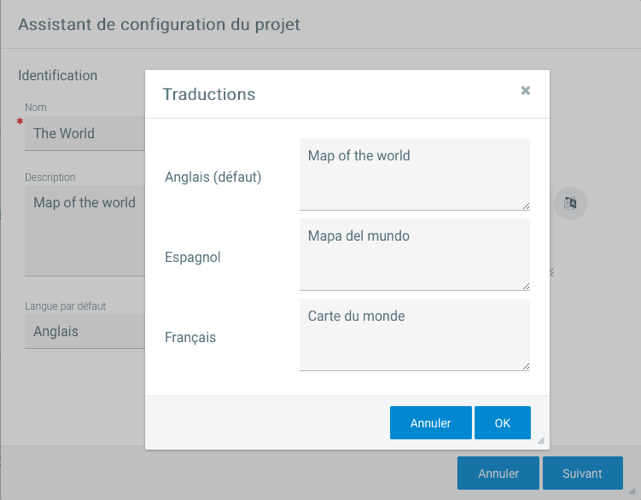Click the resize handle of the Espagnol textarea
Image resolution: width=641 pixels, height=500 pixels.
click(525, 285)
